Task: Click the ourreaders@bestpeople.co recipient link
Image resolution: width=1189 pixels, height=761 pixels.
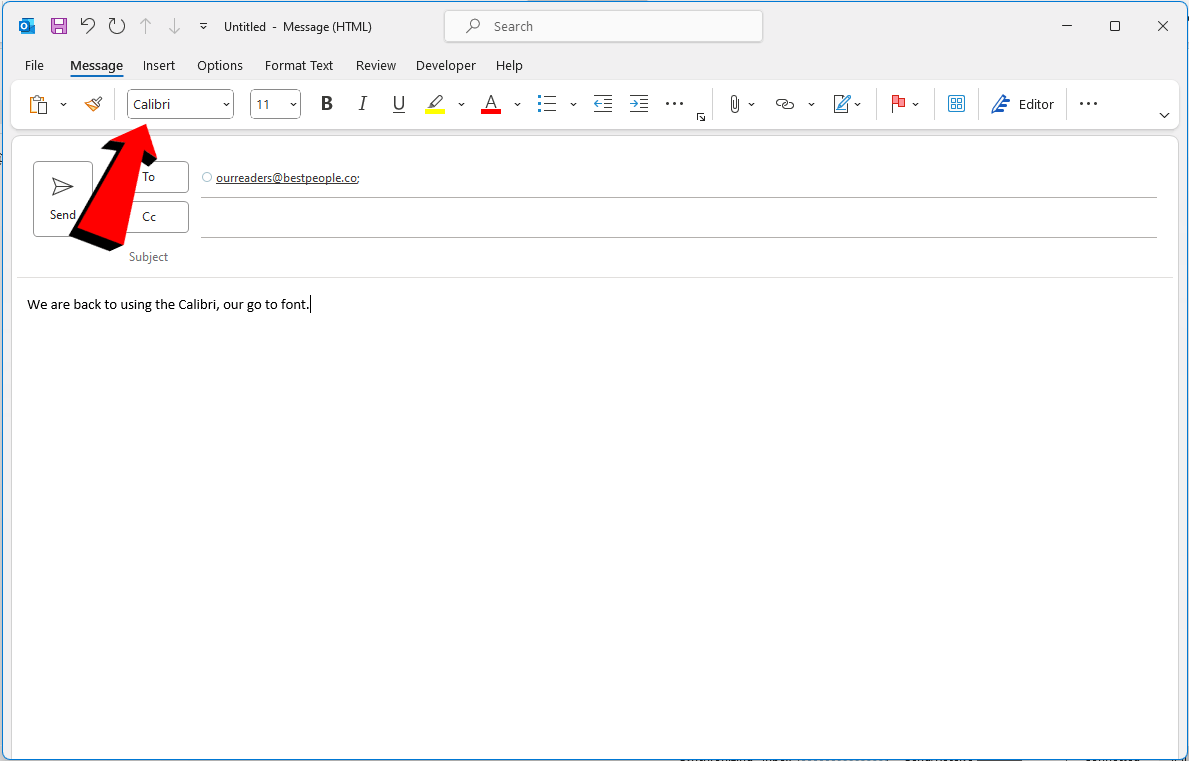Action: [287, 177]
